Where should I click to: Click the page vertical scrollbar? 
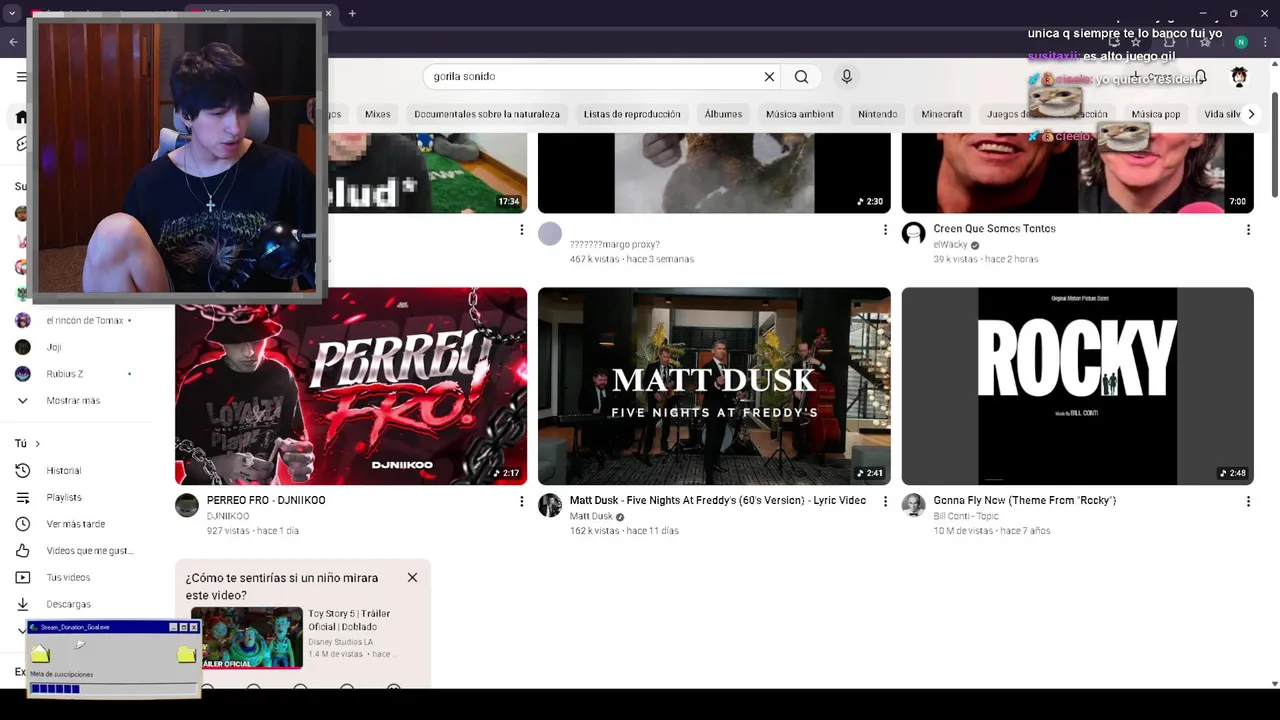(x=1275, y=145)
